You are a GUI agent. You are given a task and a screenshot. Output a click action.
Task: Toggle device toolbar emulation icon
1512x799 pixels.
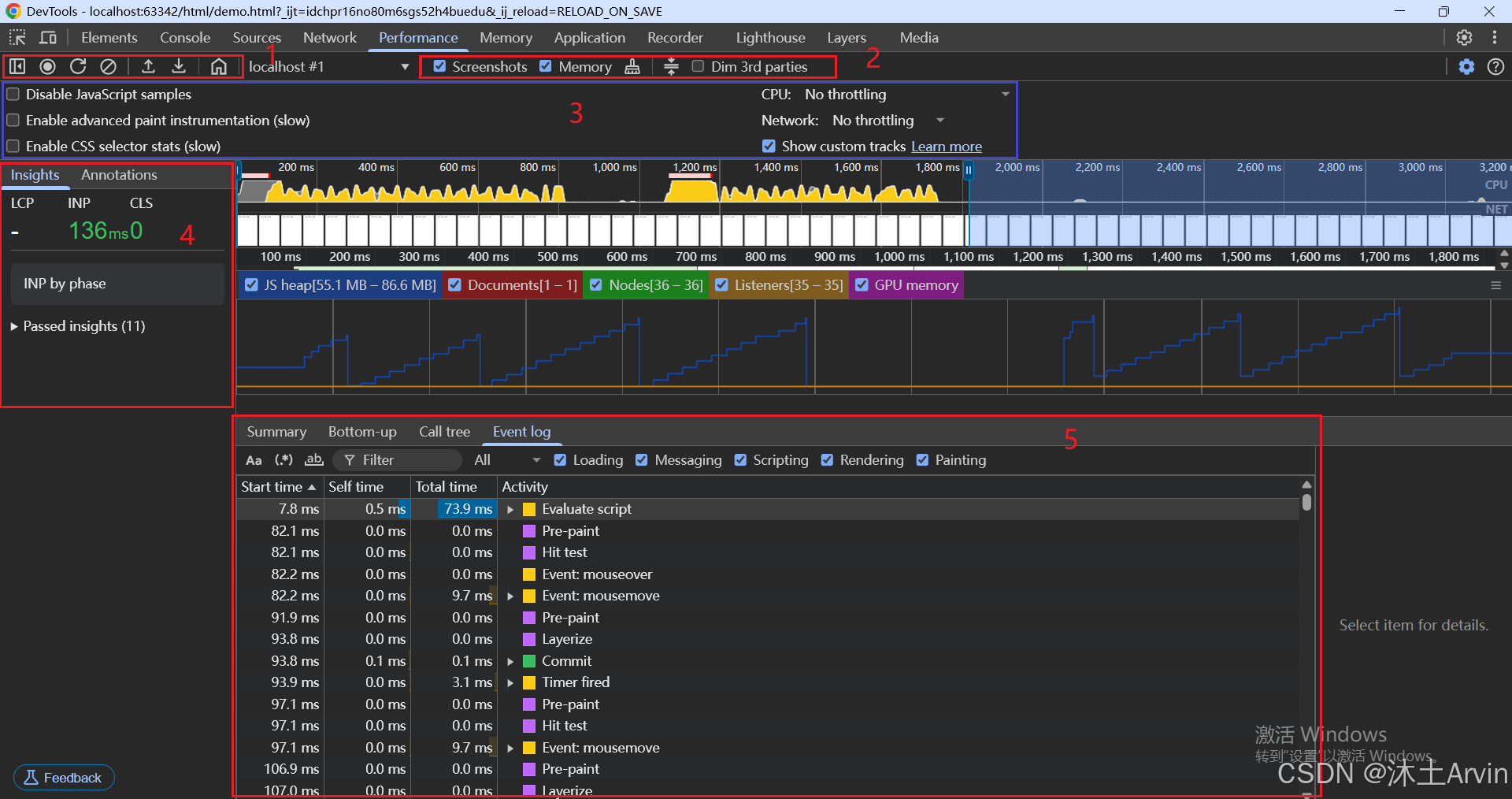48,37
